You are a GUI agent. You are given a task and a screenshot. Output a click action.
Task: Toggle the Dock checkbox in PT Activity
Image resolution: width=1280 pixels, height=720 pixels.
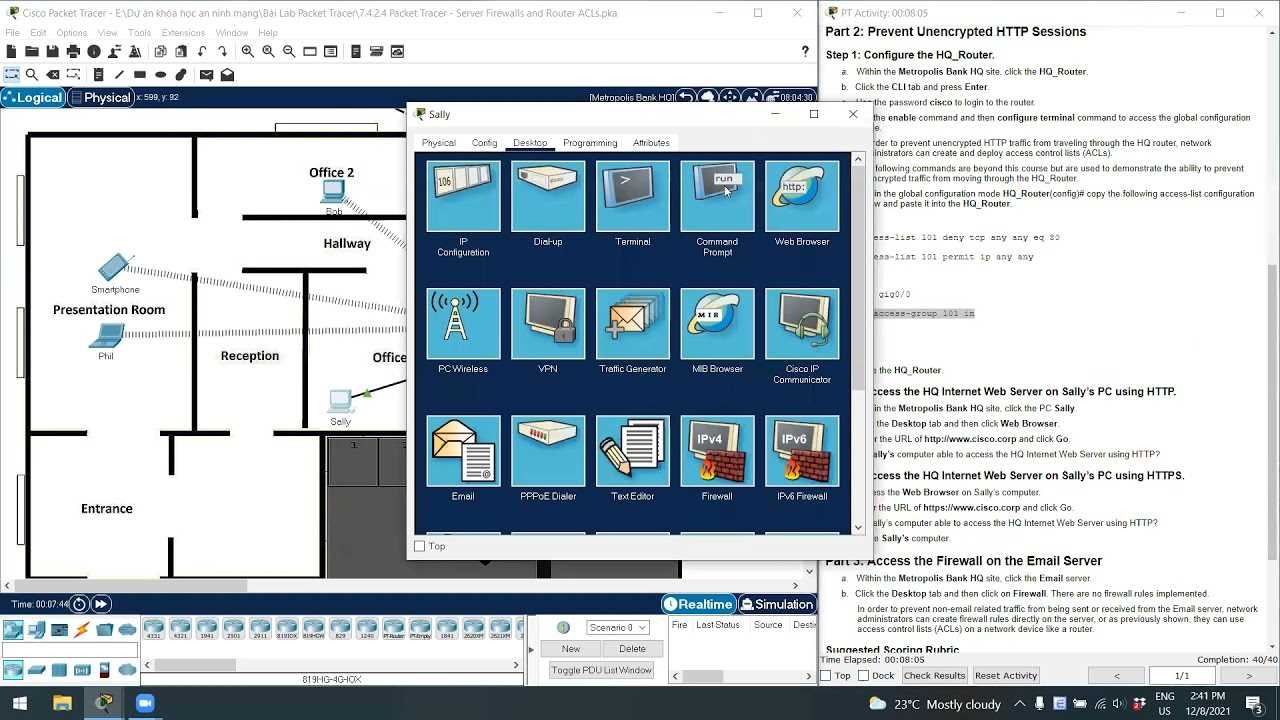(x=864, y=676)
